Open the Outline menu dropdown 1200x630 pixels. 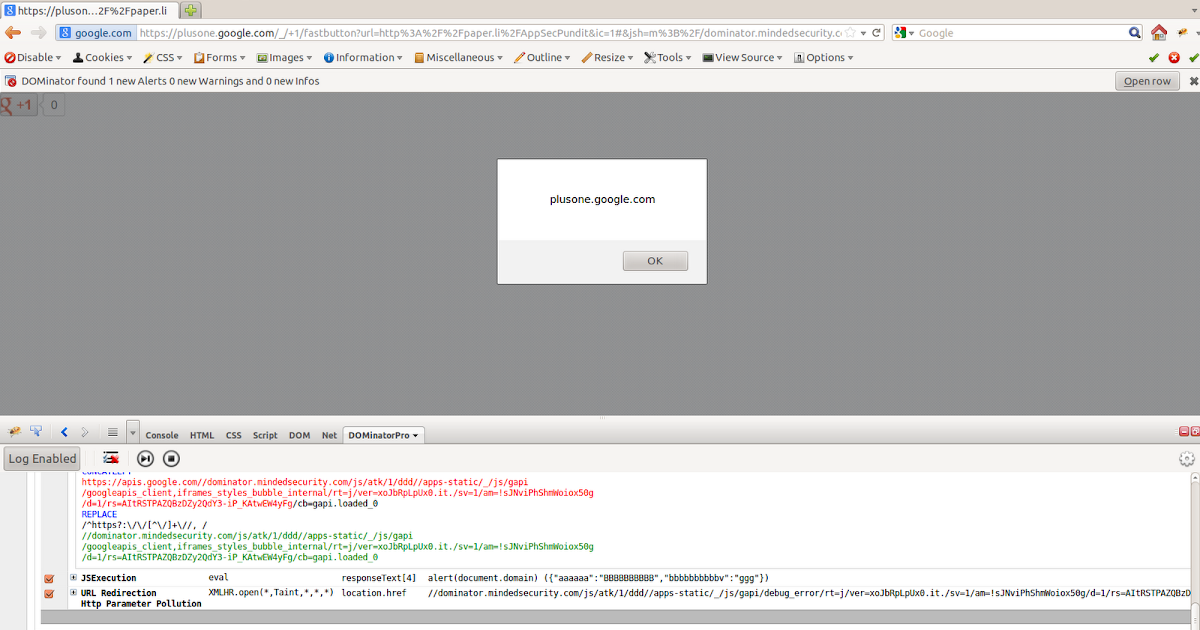click(x=543, y=58)
